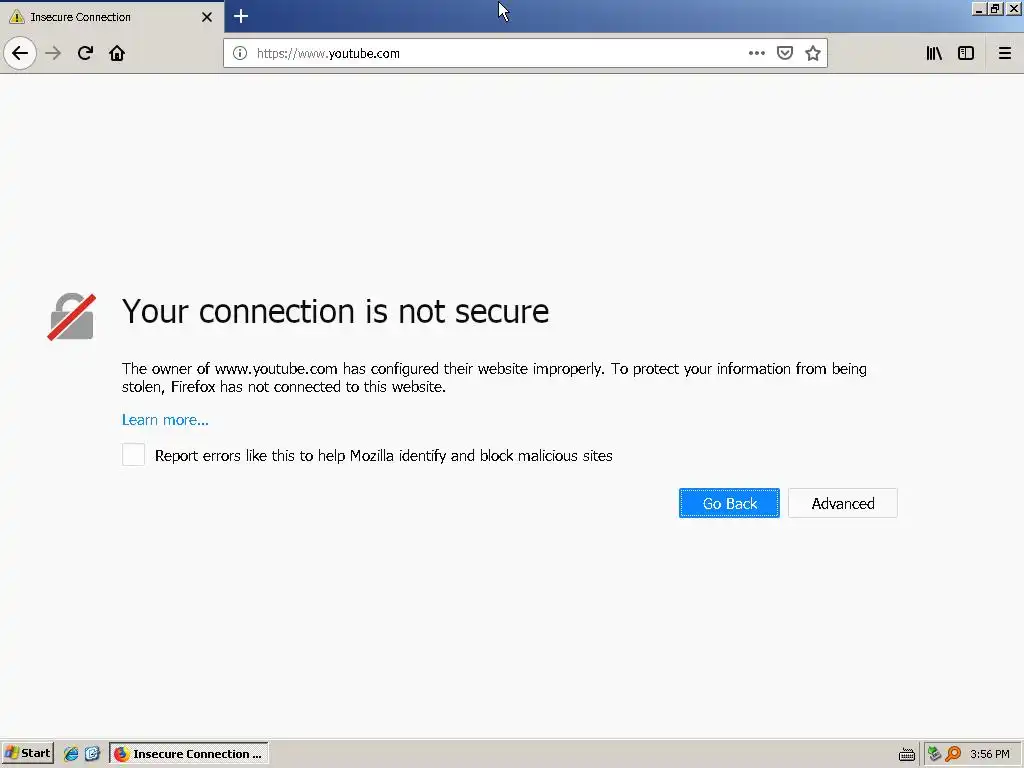Show site information icon in address bar

240,53
